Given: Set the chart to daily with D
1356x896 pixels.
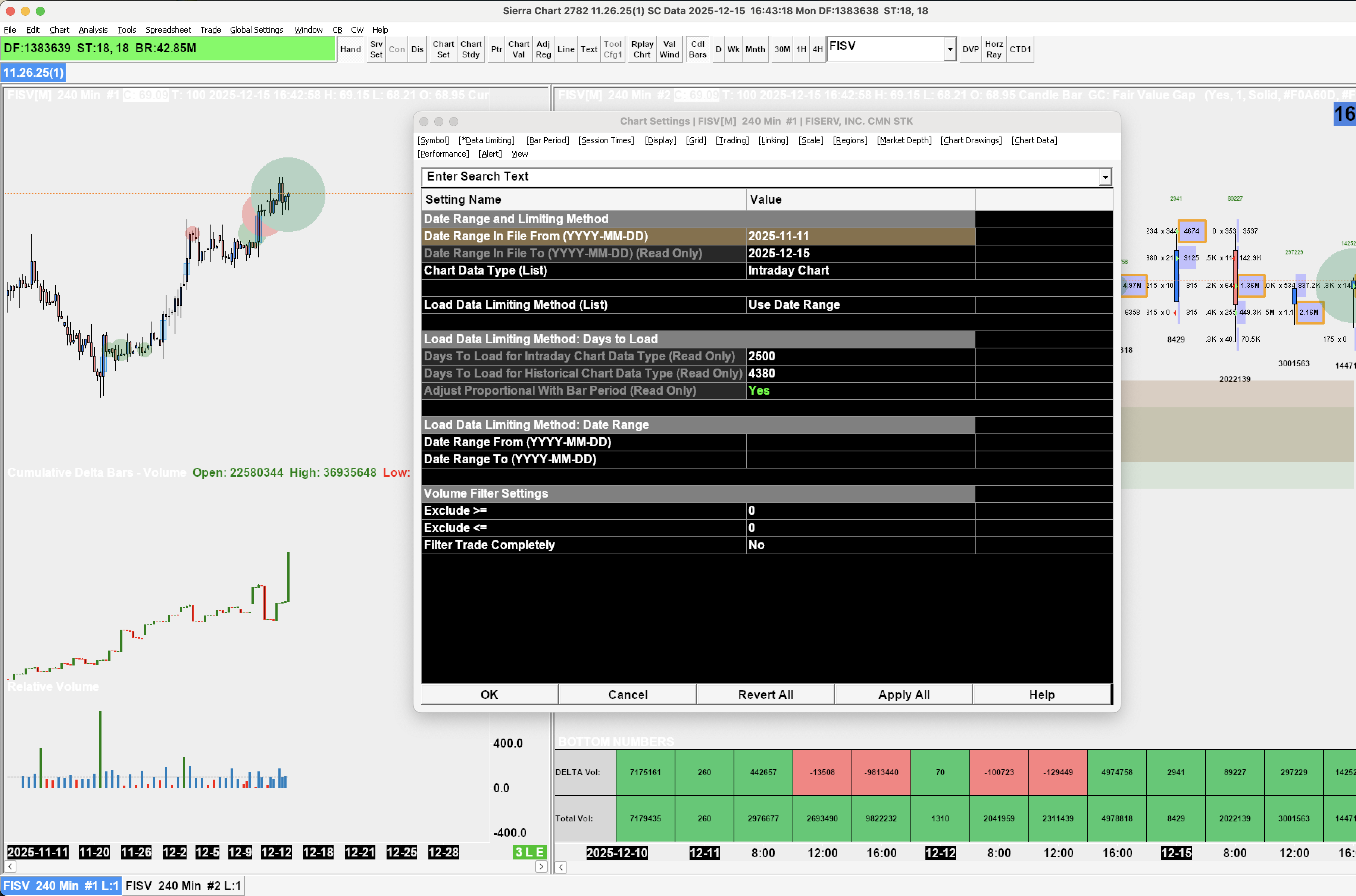Looking at the screenshot, I should (x=719, y=49).
